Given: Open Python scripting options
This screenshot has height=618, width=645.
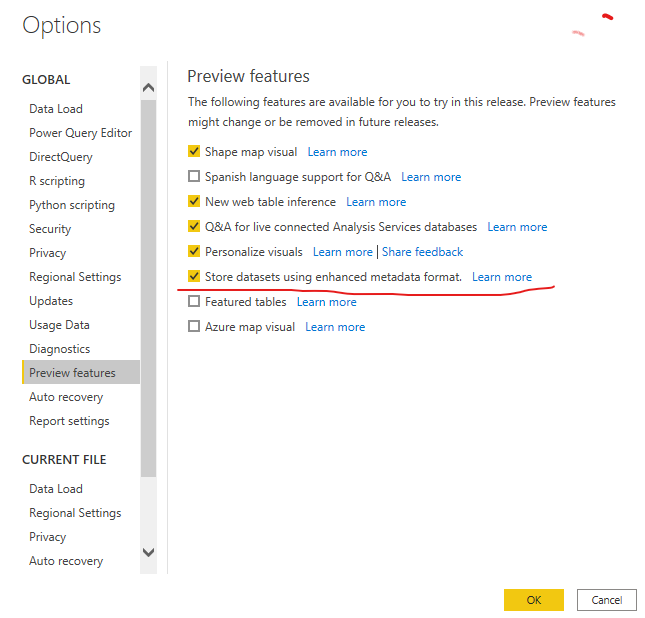Looking at the screenshot, I should 72,205.
